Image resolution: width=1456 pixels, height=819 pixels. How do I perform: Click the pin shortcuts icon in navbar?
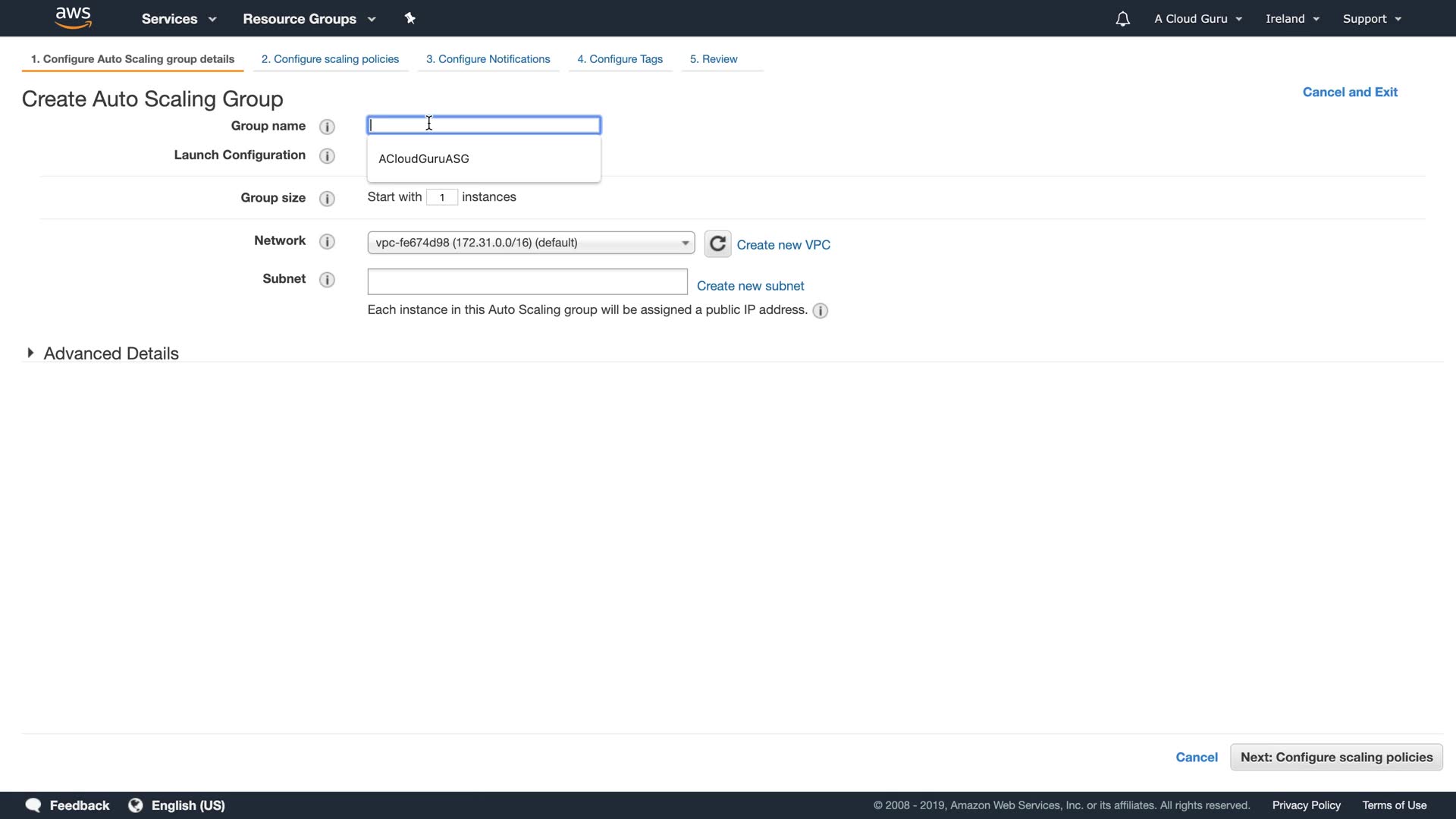[x=410, y=18]
